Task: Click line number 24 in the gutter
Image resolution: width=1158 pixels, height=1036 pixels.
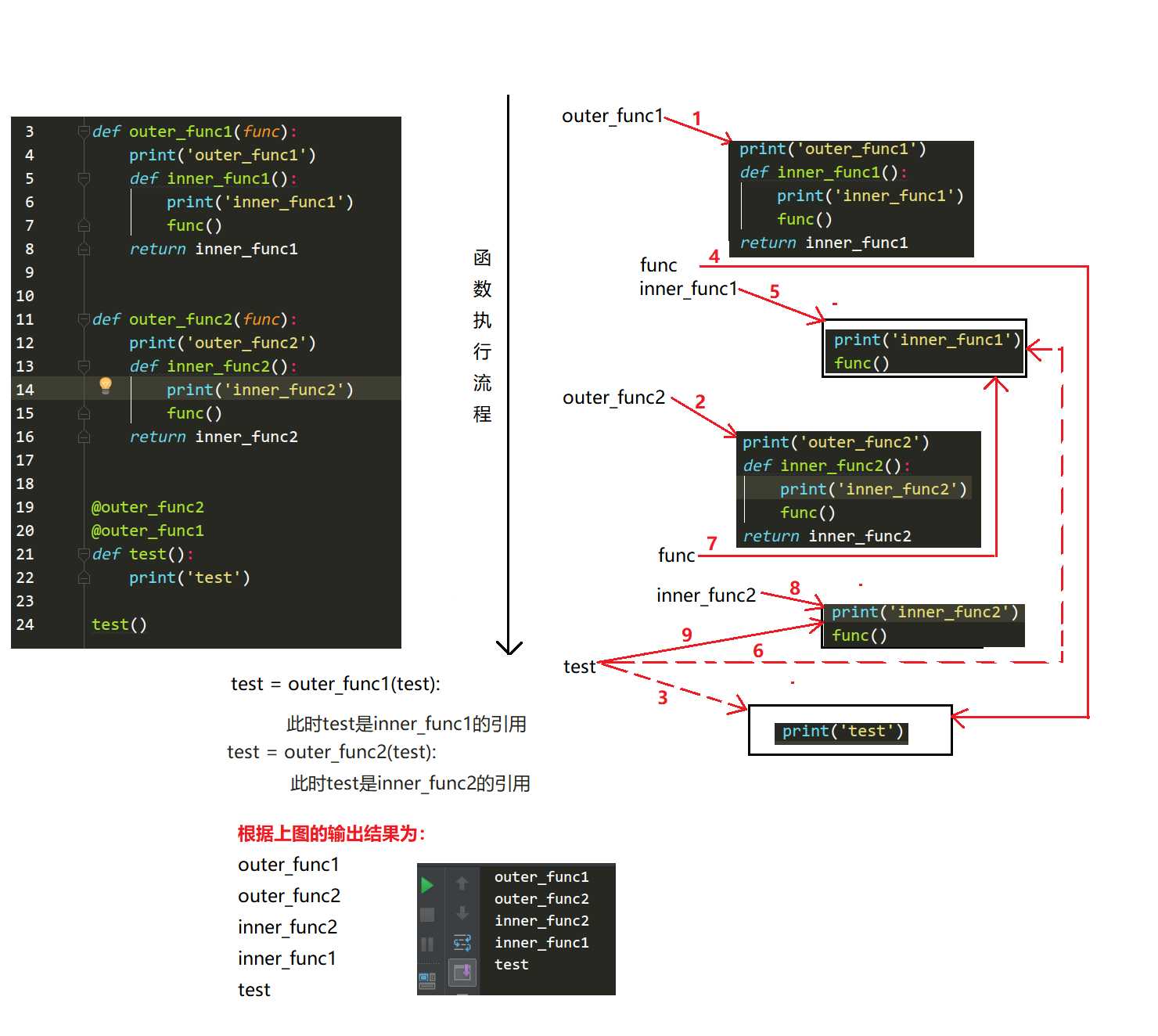Action: tap(25, 625)
